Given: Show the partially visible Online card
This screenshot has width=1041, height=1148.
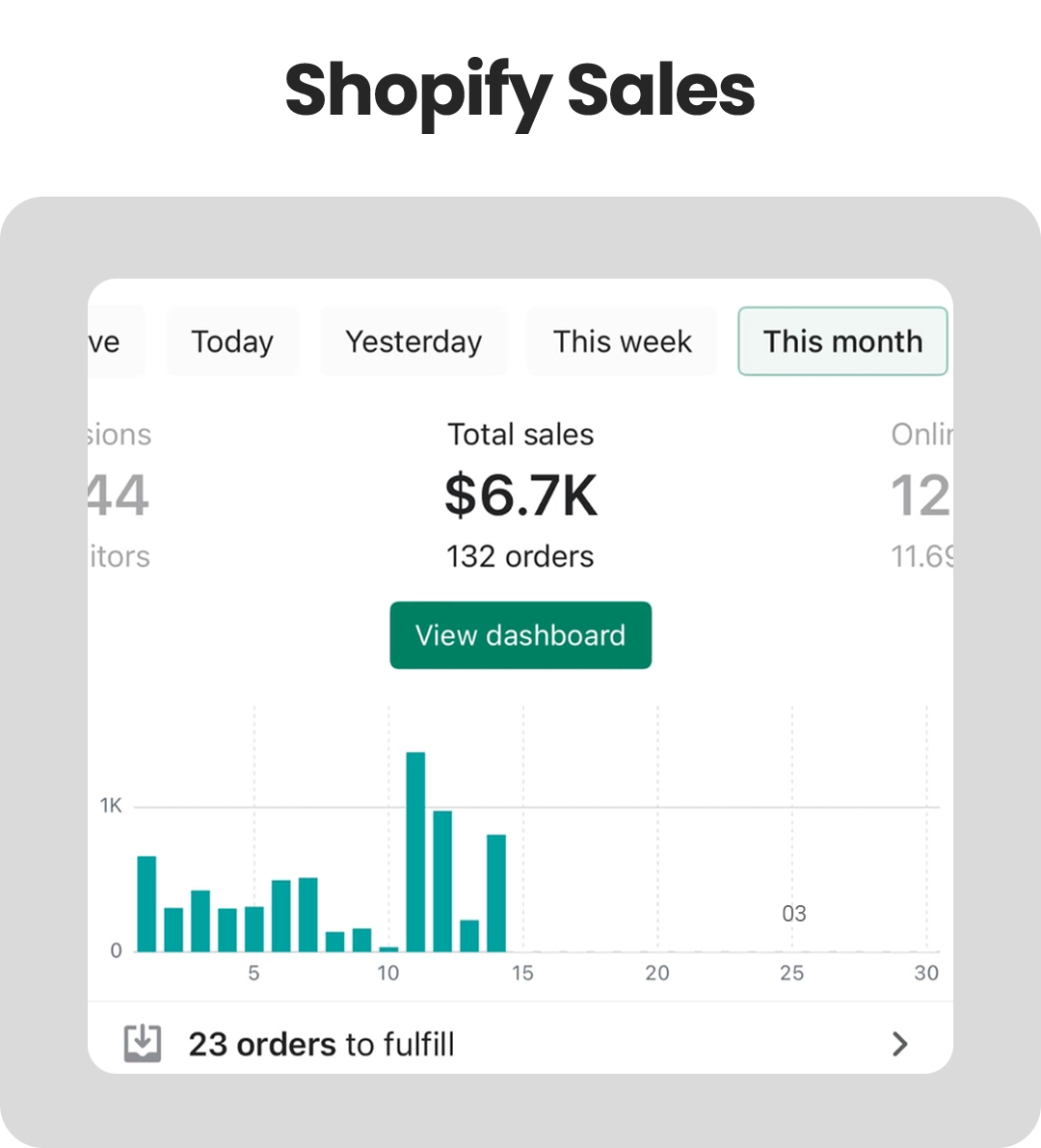Looking at the screenshot, I should pos(921,495).
